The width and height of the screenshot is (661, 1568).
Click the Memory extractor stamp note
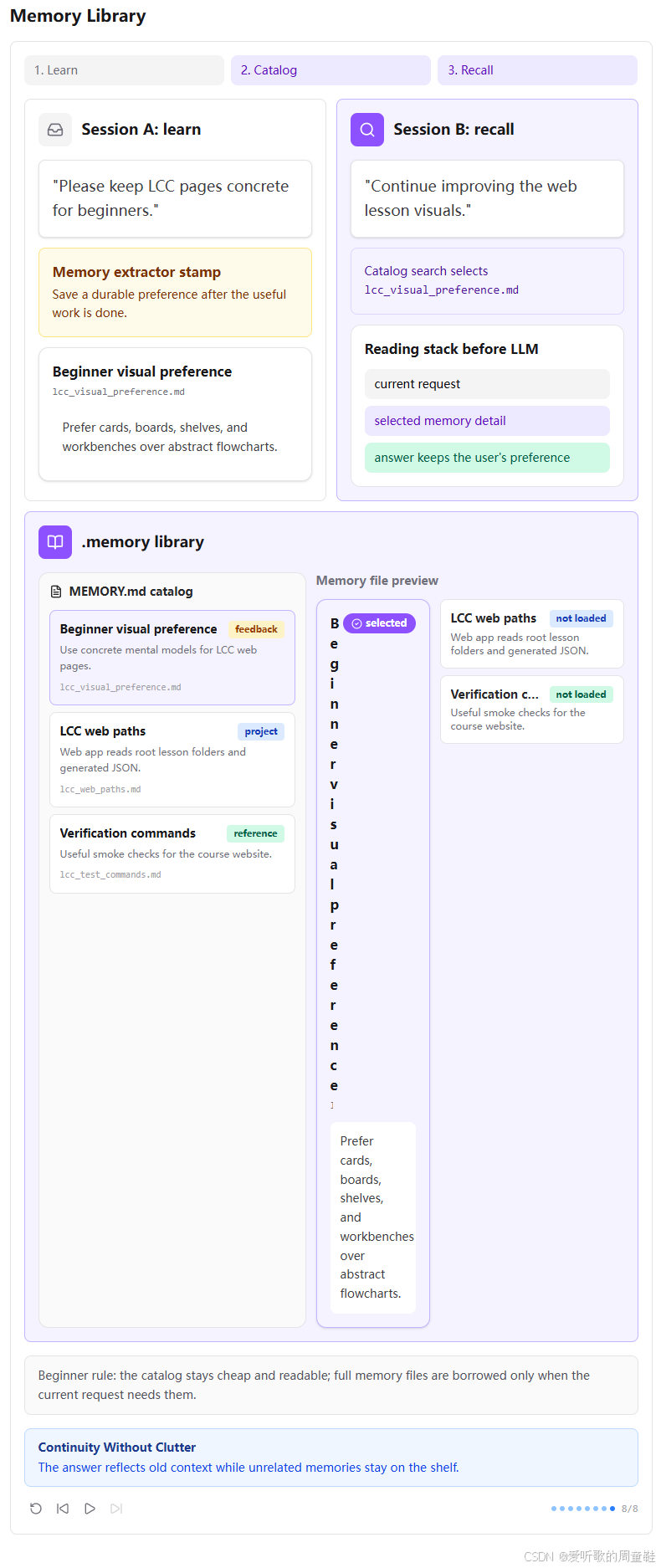pos(175,292)
